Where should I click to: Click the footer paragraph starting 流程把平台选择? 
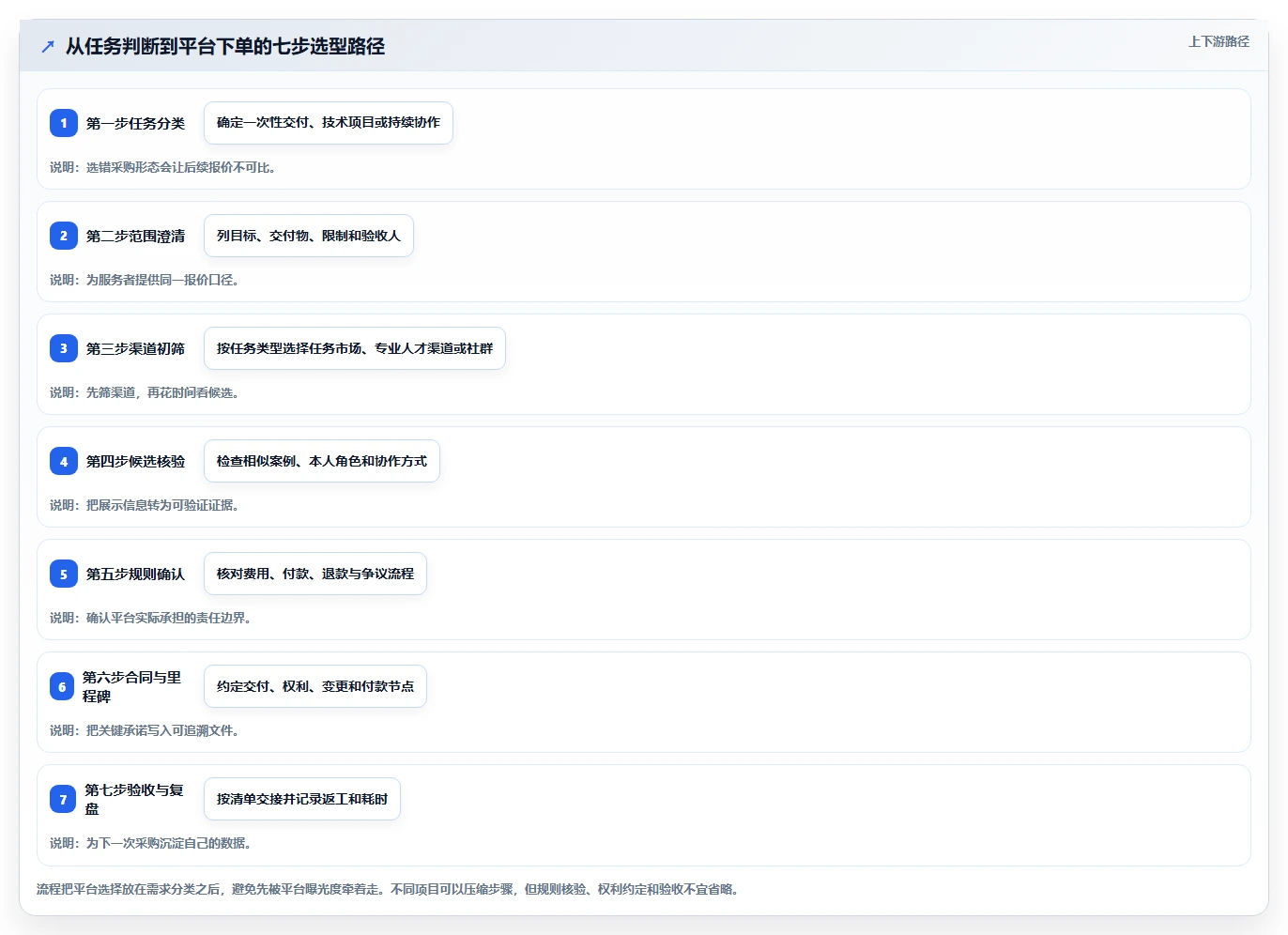pyautogui.click(x=388, y=889)
